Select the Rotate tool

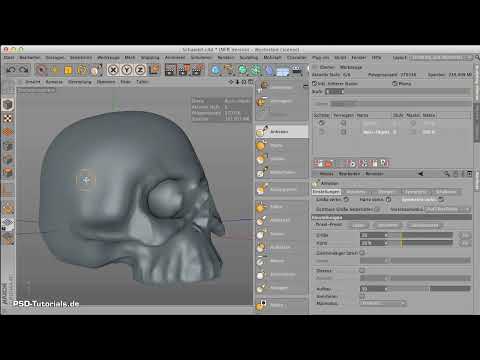click(82, 70)
